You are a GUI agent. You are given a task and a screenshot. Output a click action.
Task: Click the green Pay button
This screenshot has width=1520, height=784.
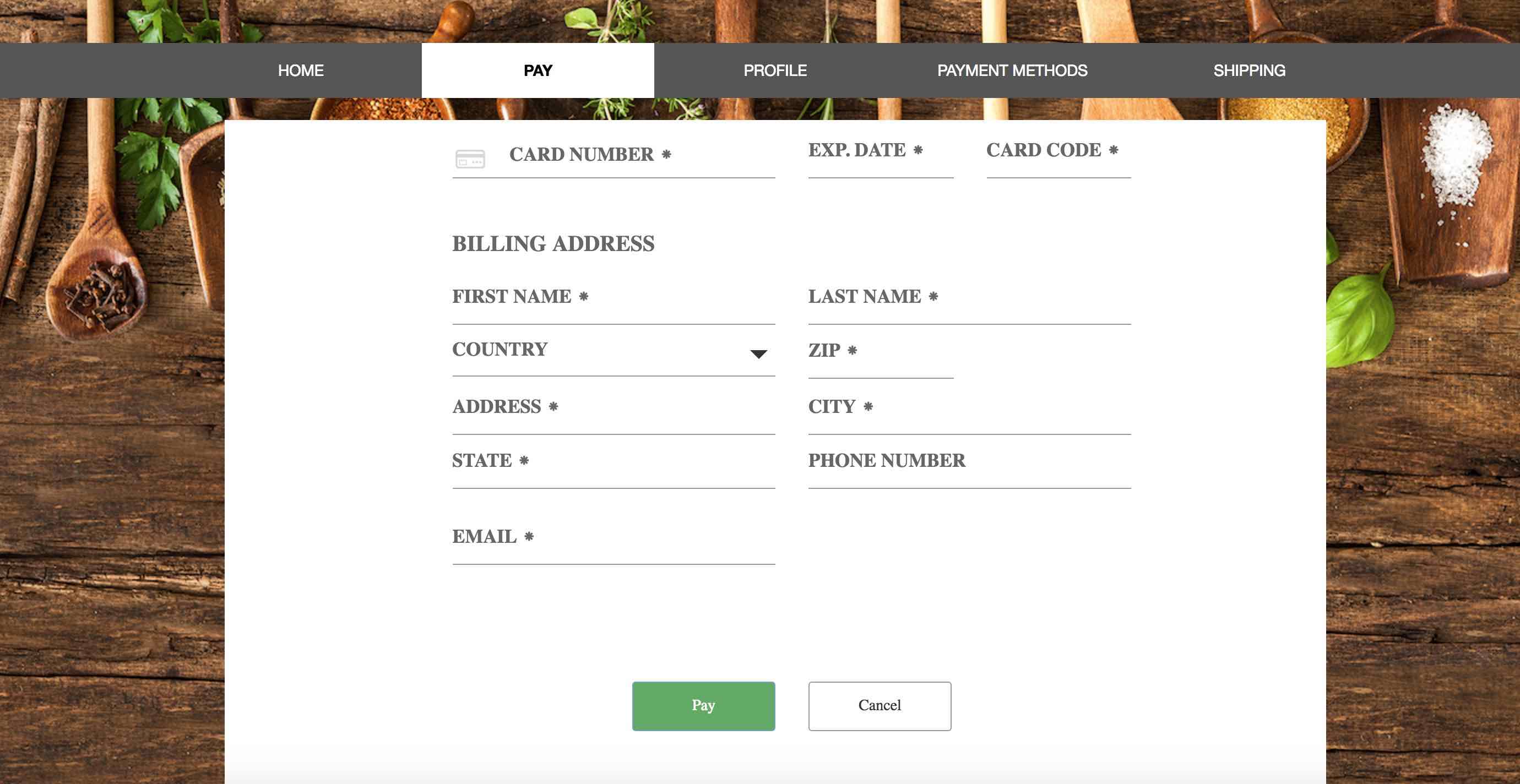click(703, 705)
